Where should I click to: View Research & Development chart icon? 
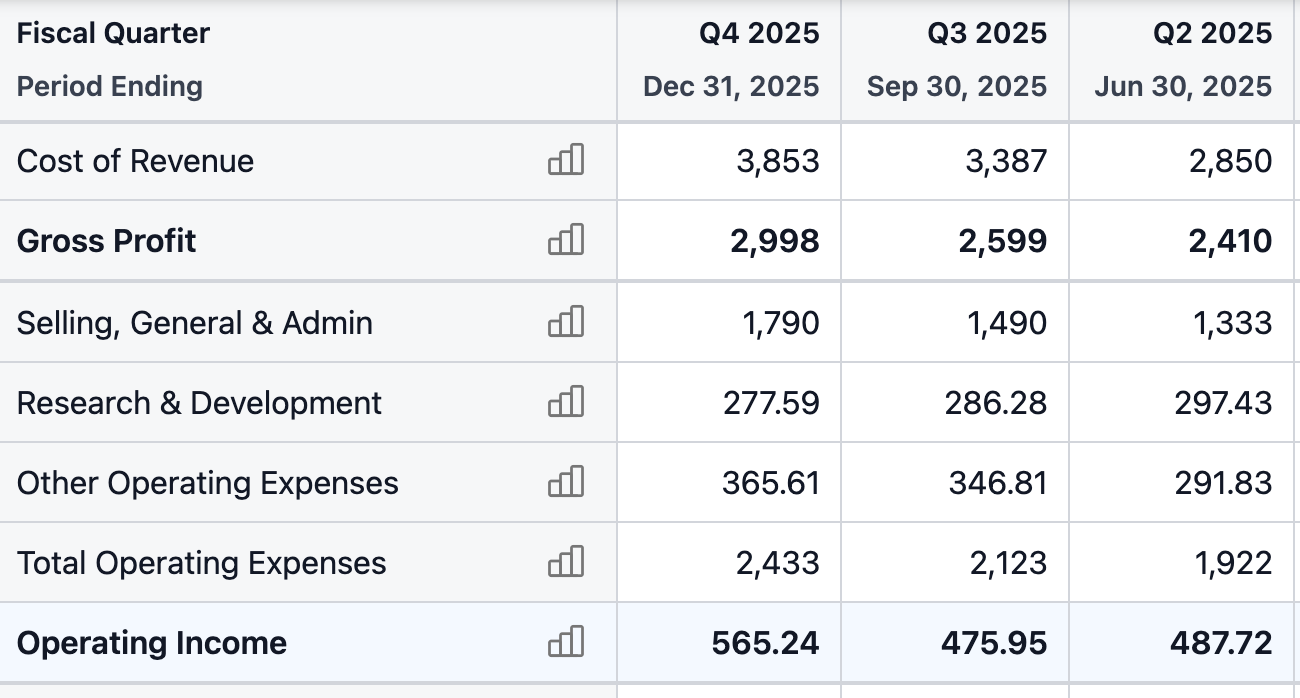click(x=566, y=402)
